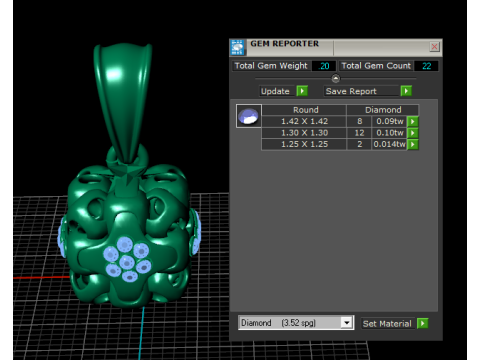Image resolution: width=480 pixels, height=360 pixels.
Task: Click green arrow for 0.10tw row
Action: (x=413, y=133)
